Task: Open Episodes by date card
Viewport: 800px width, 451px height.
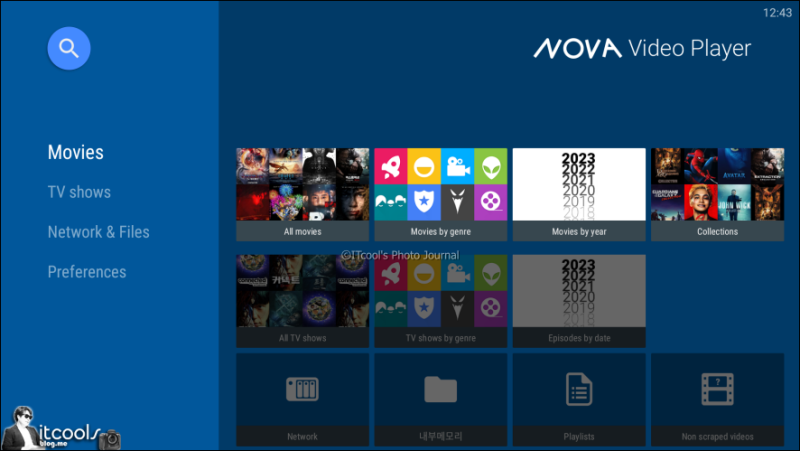Action: point(579,301)
